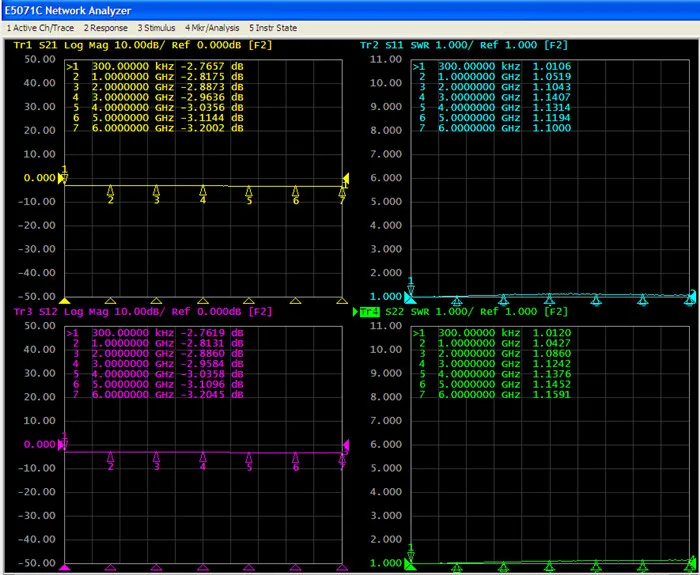Click magenta reference level arrow on Tr3 plot
The width and height of the screenshot is (700, 575).
click(x=63, y=445)
